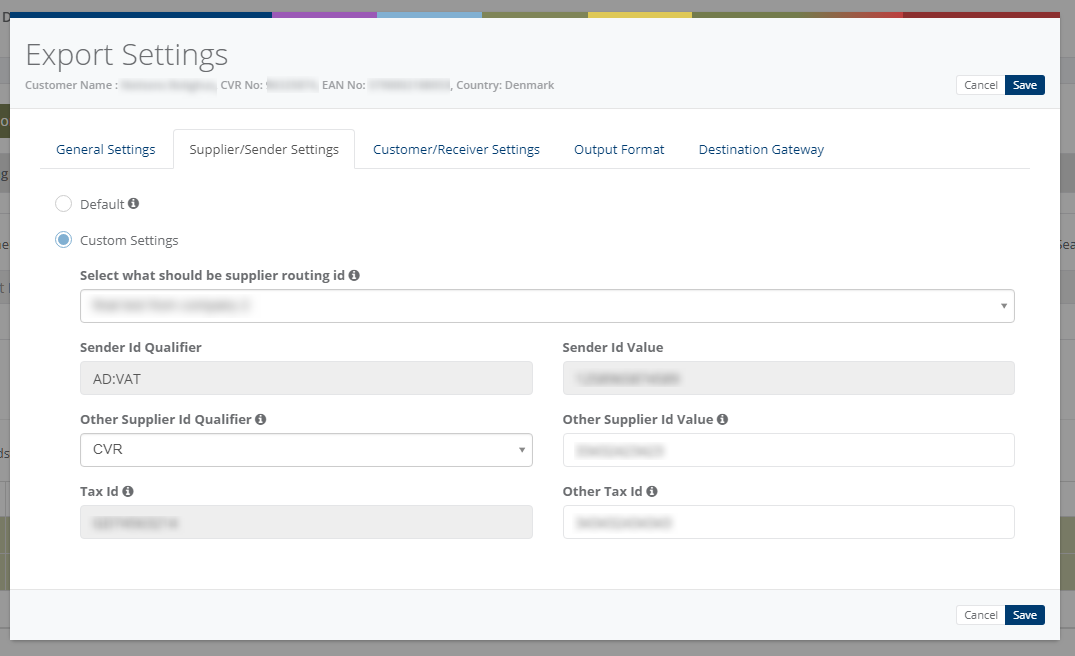
Task: Click the 'EAN No:' label in header
Action: pyautogui.click(x=343, y=85)
